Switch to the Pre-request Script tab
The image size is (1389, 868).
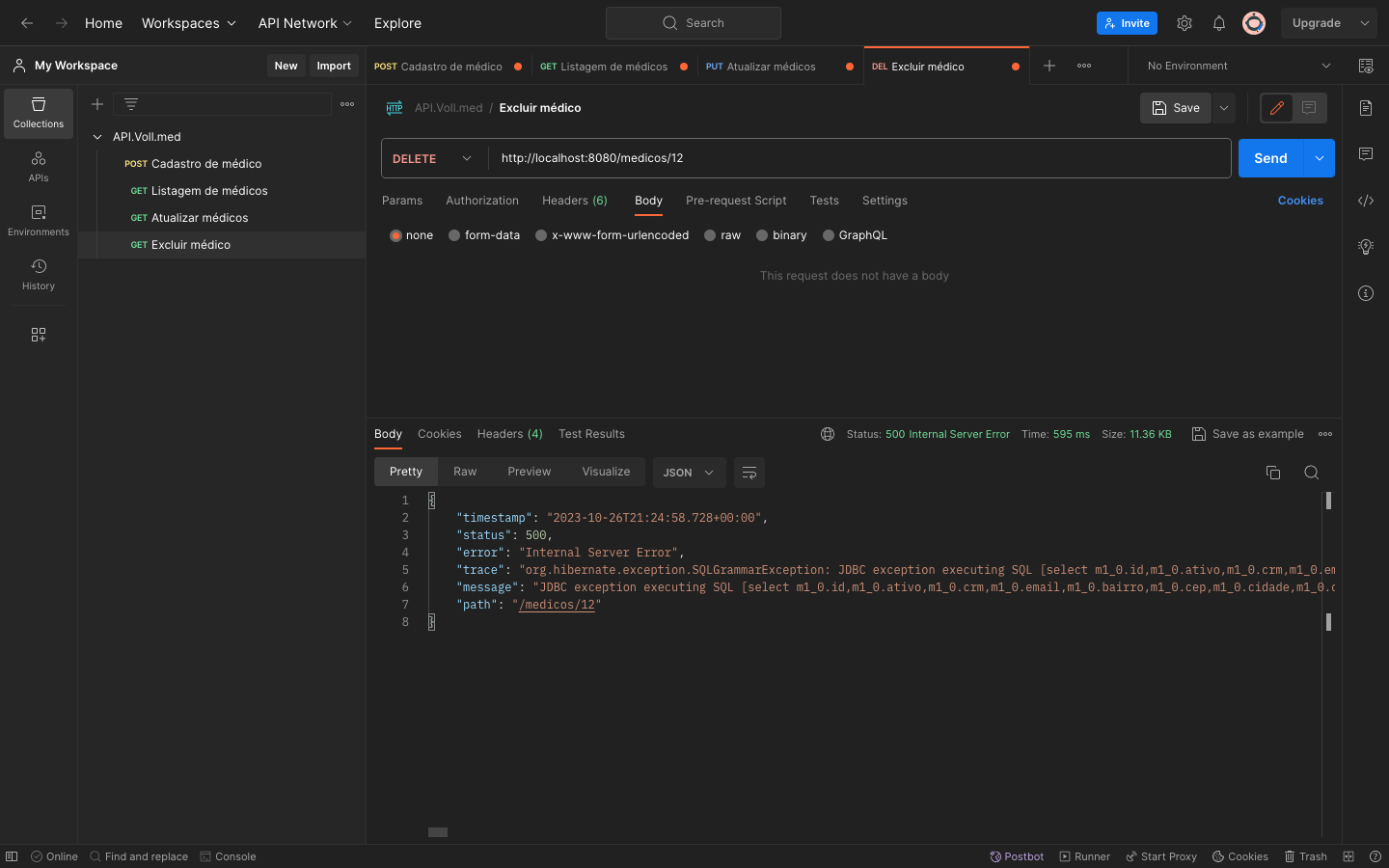coord(736,201)
